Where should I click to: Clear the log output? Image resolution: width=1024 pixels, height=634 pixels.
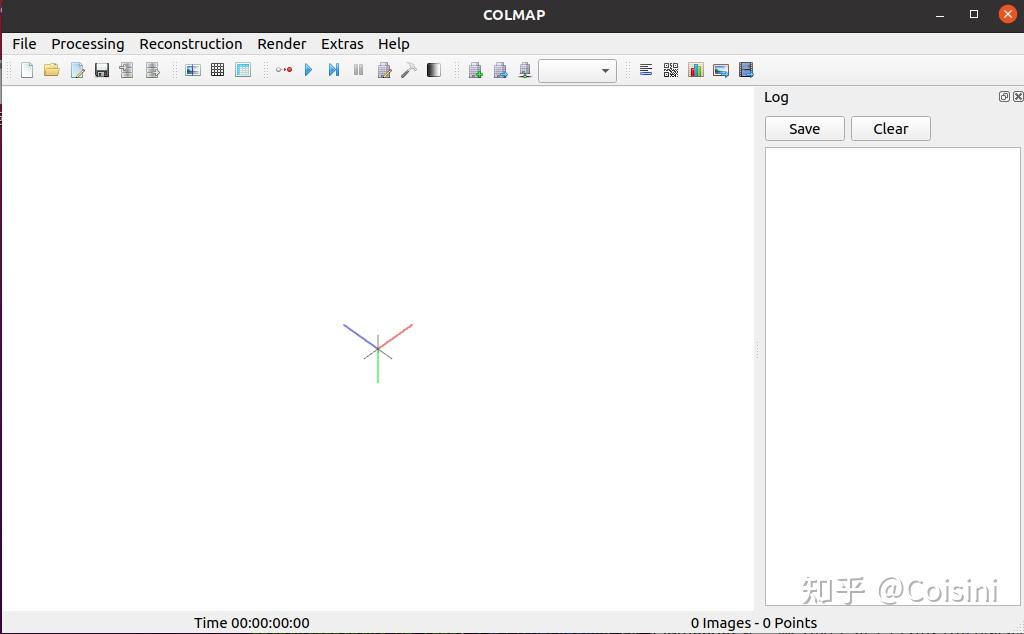[889, 128]
